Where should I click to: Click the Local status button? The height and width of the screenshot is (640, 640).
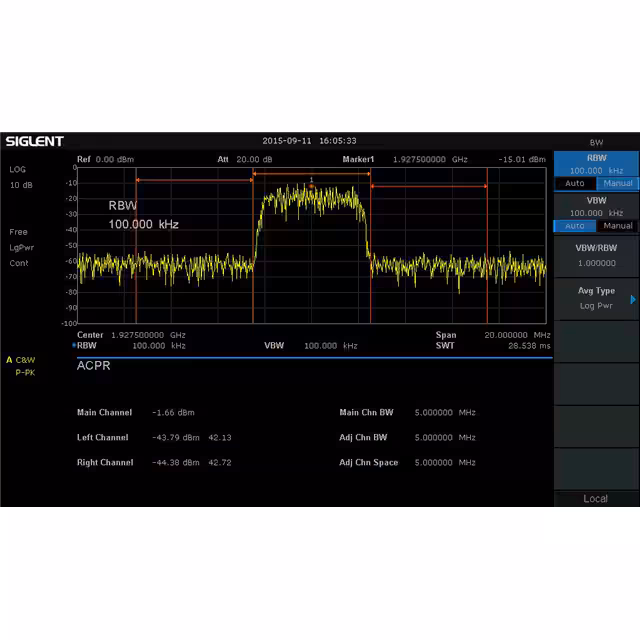pyautogui.click(x=596, y=498)
